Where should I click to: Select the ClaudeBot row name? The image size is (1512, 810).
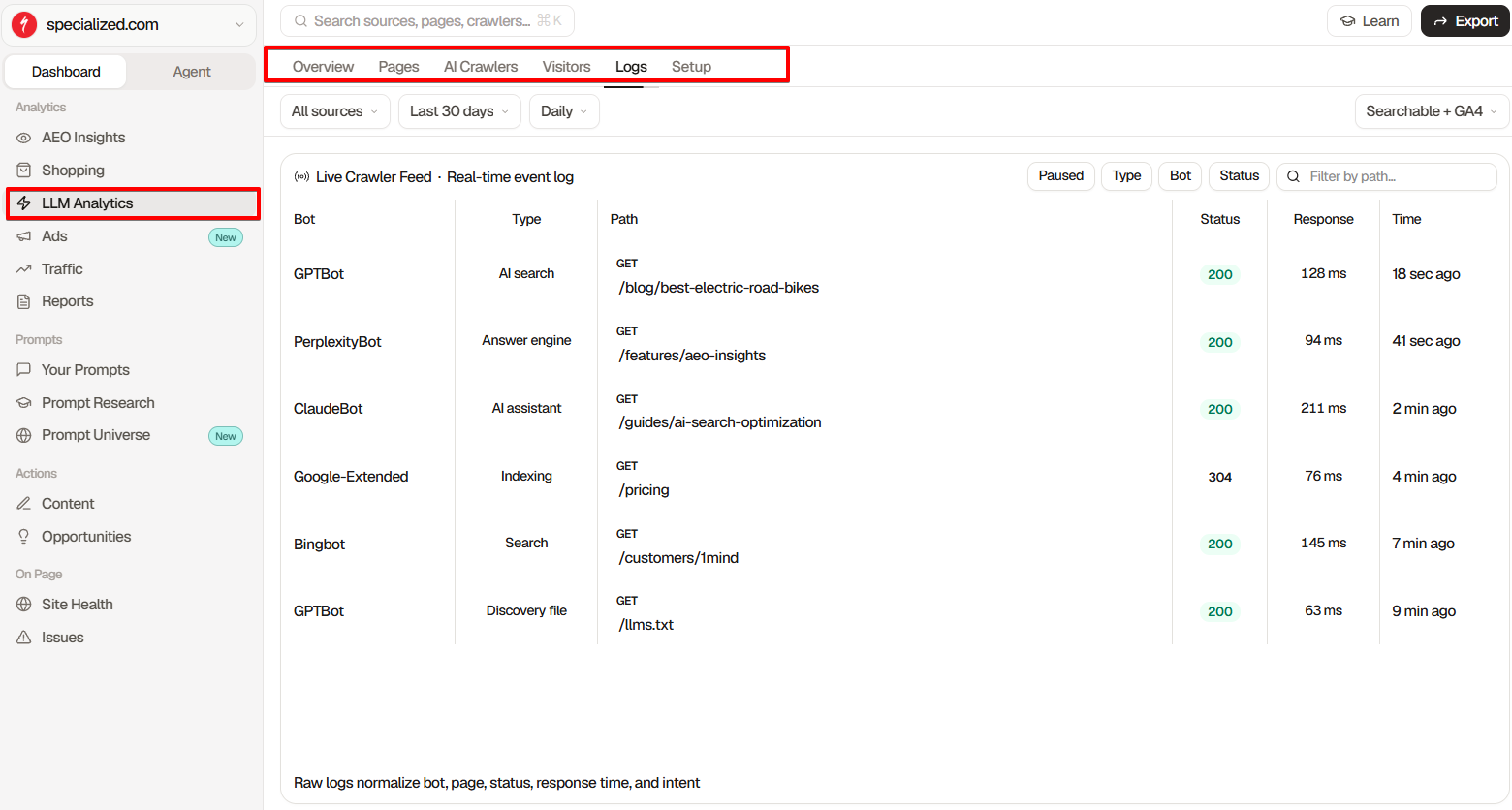pyautogui.click(x=329, y=409)
